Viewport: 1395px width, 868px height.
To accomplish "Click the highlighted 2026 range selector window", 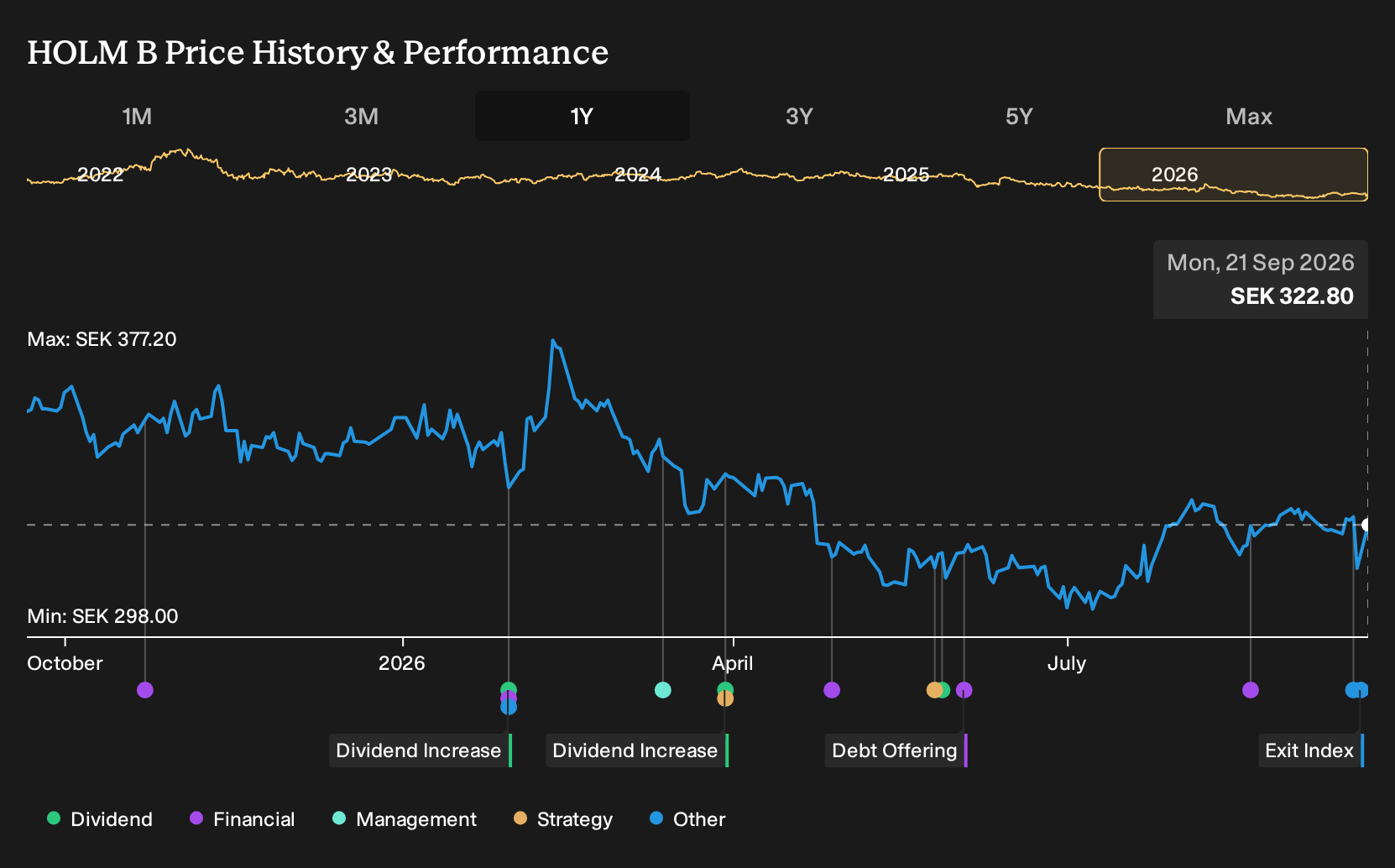I will [1234, 175].
